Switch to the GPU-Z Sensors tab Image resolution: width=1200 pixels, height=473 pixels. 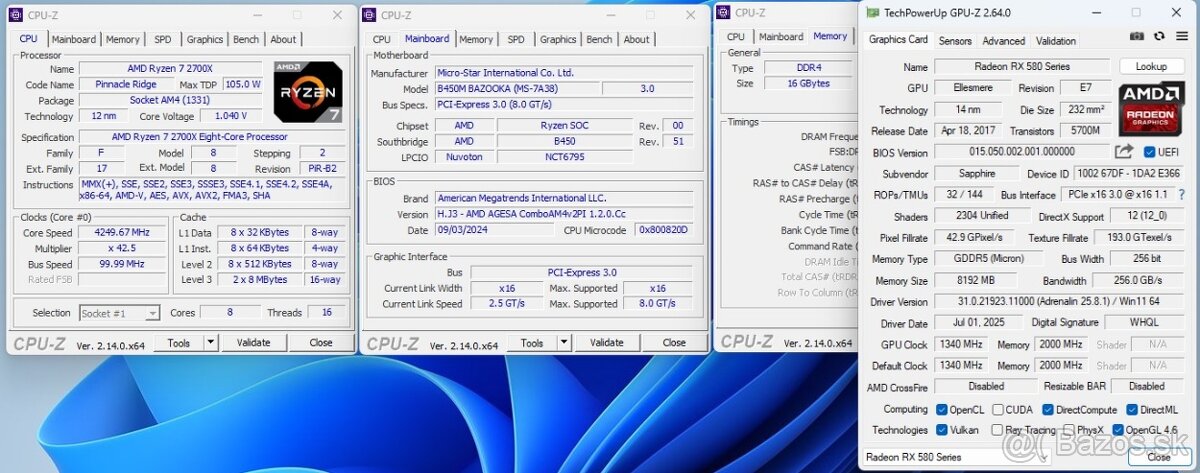point(955,41)
